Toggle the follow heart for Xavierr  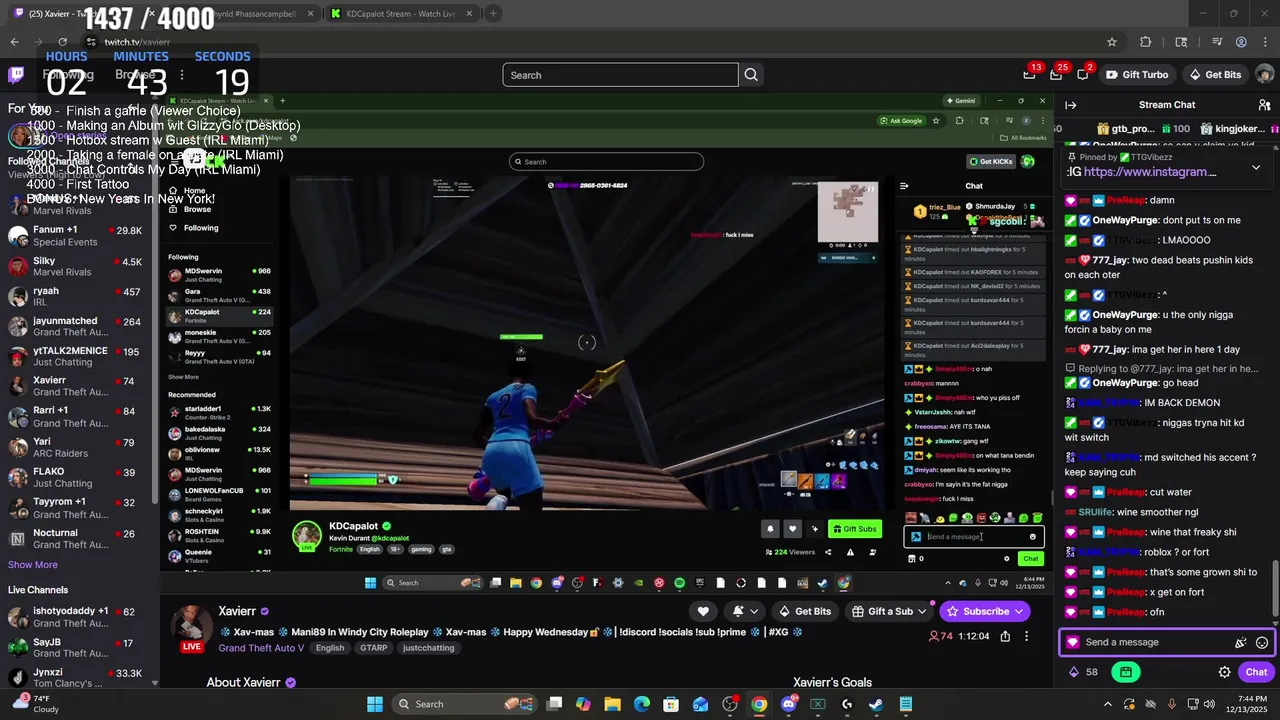(703, 611)
